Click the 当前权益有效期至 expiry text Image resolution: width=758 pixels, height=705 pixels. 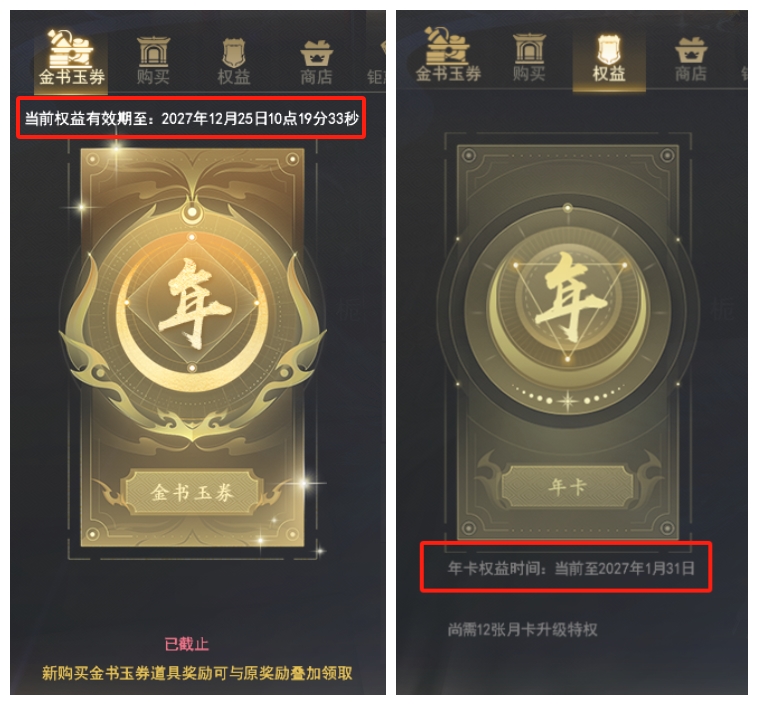click(191, 118)
